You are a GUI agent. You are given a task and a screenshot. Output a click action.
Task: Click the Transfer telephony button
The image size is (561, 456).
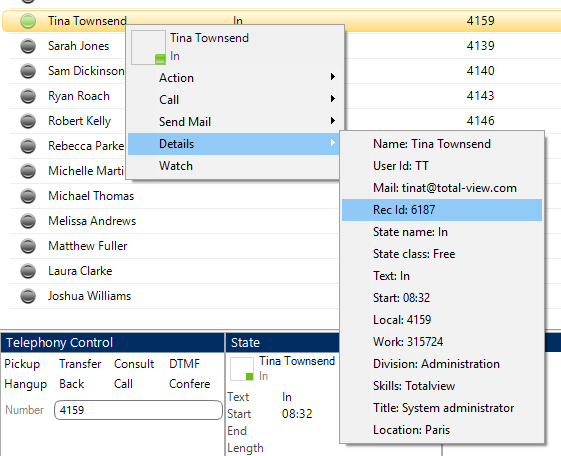[80, 364]
